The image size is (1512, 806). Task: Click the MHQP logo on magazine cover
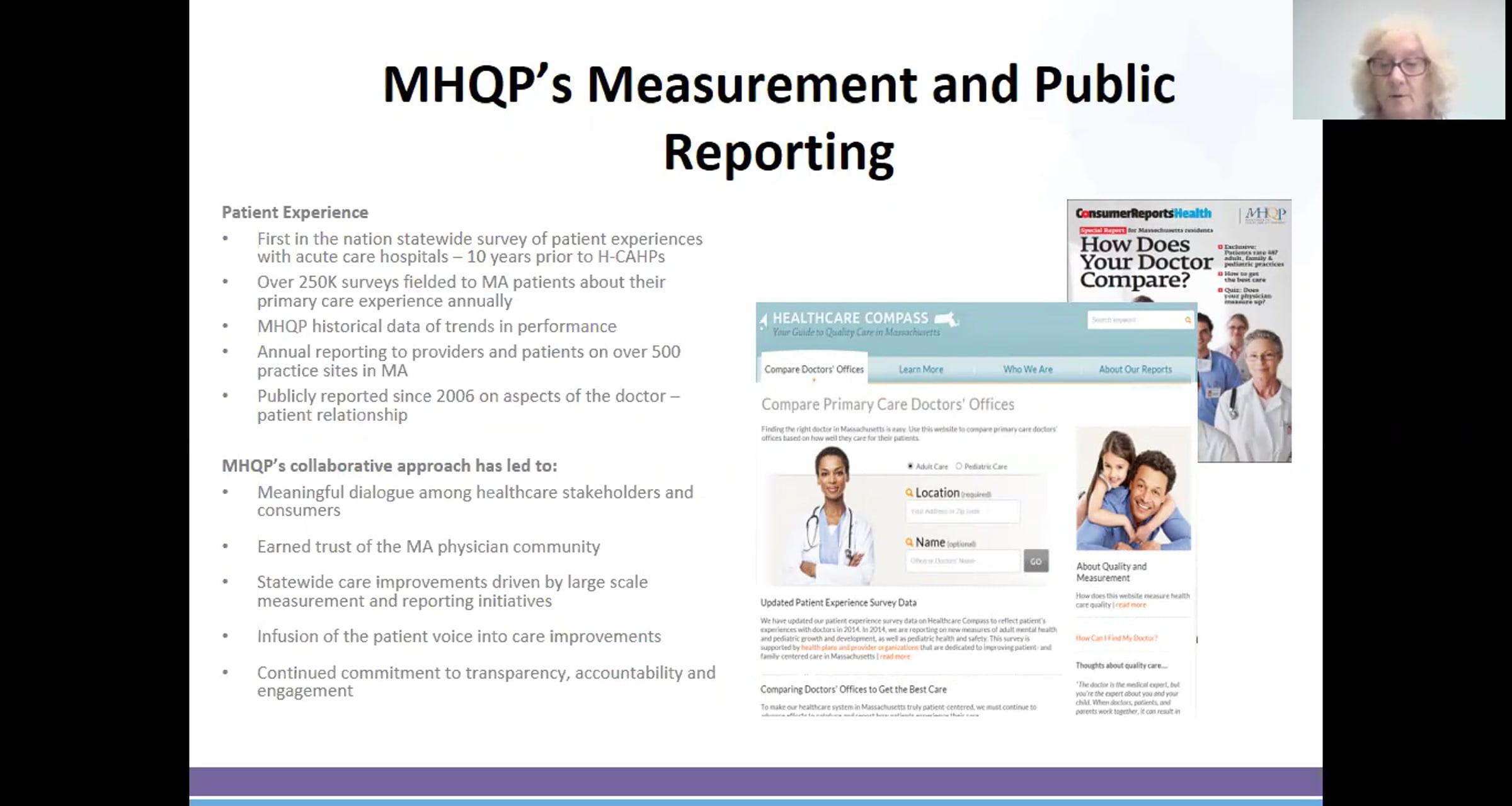pos(1265,214)
